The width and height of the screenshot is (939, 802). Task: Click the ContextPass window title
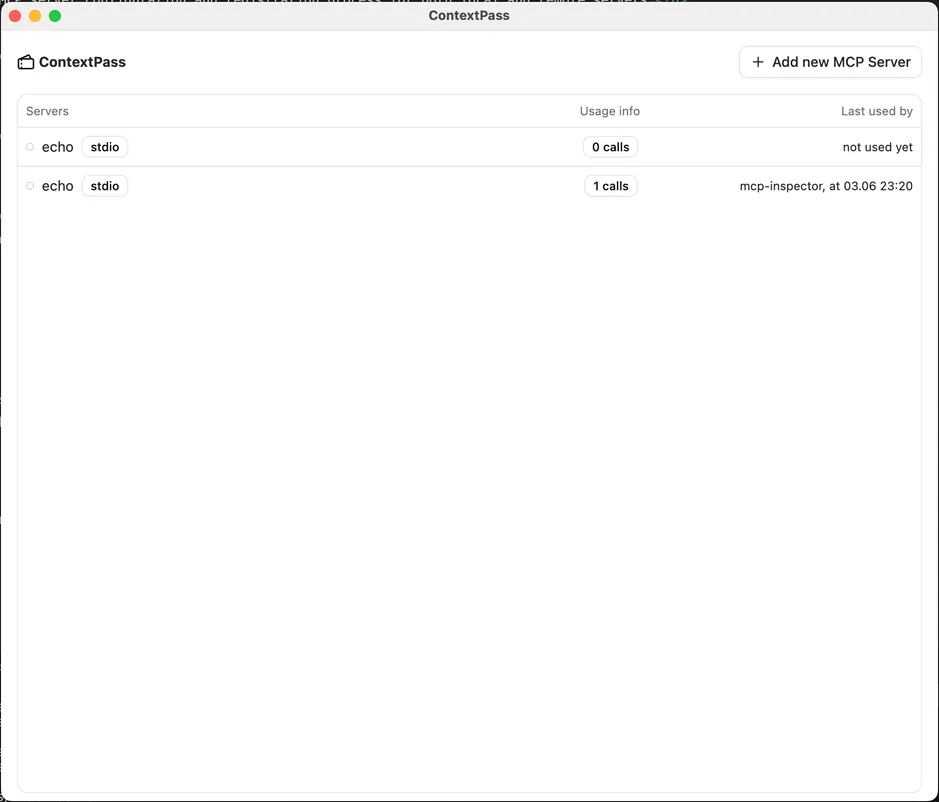pyautogui.click(x=469, y=15)
